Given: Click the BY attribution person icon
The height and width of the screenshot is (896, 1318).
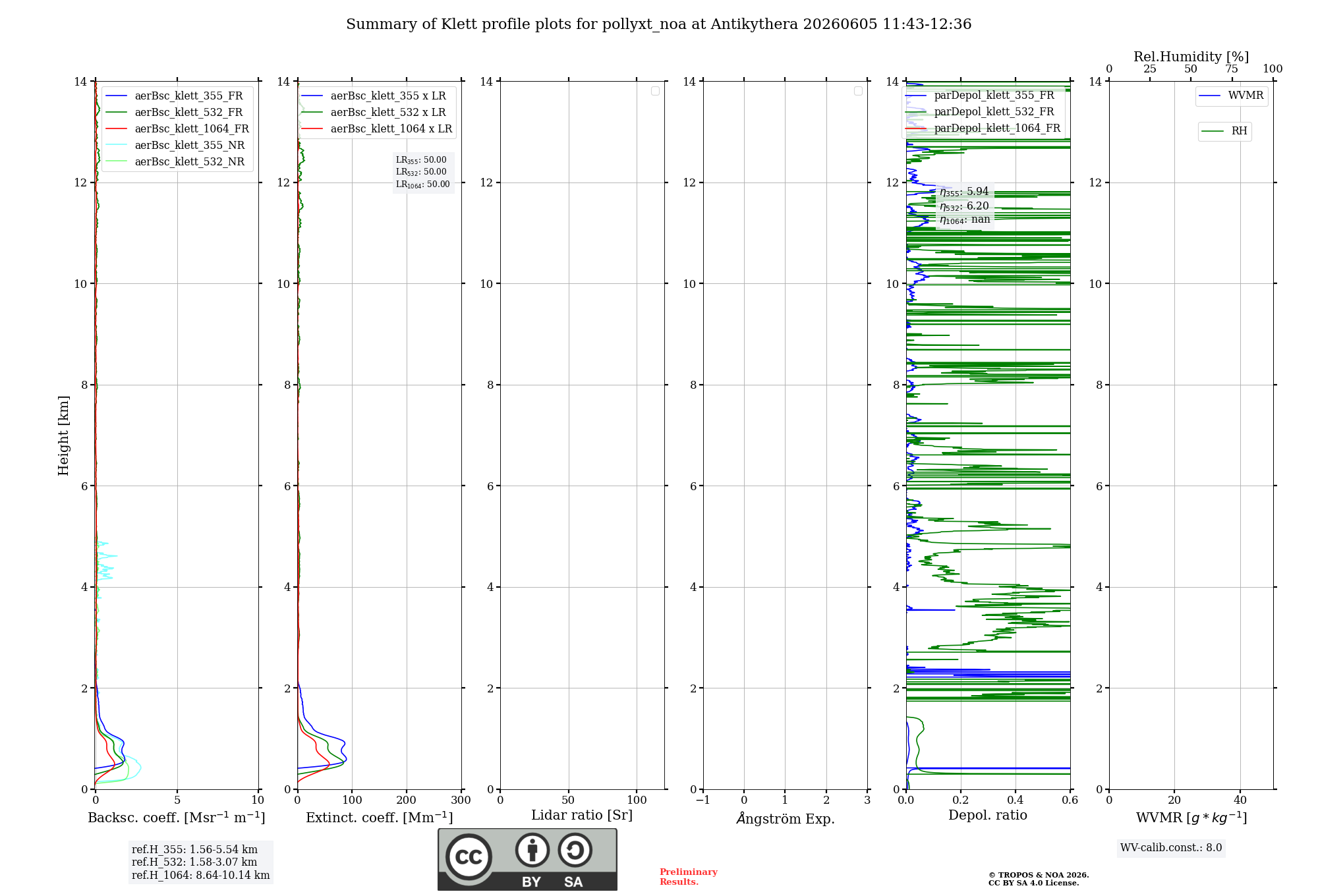Looking at the screenshot, I should 532,850.
